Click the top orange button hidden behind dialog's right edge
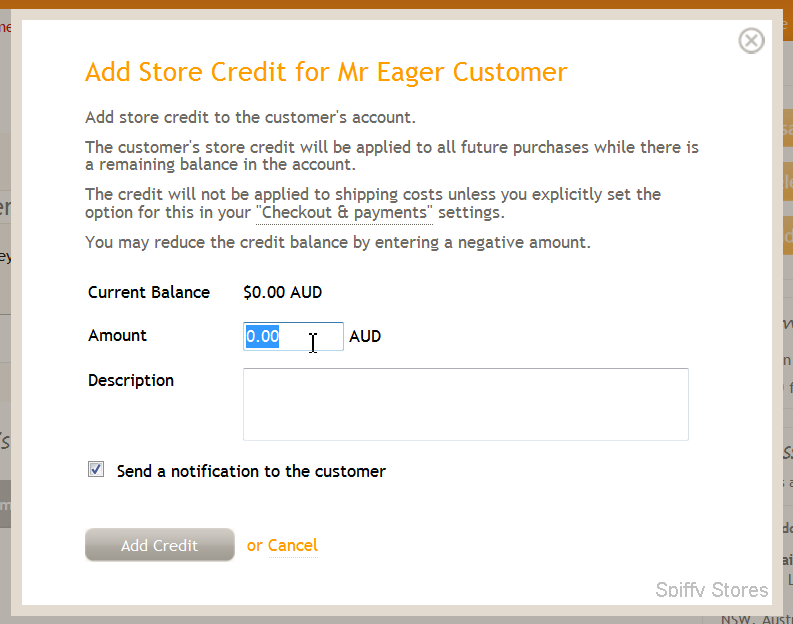The image size is (793, 624). point(787,130)
